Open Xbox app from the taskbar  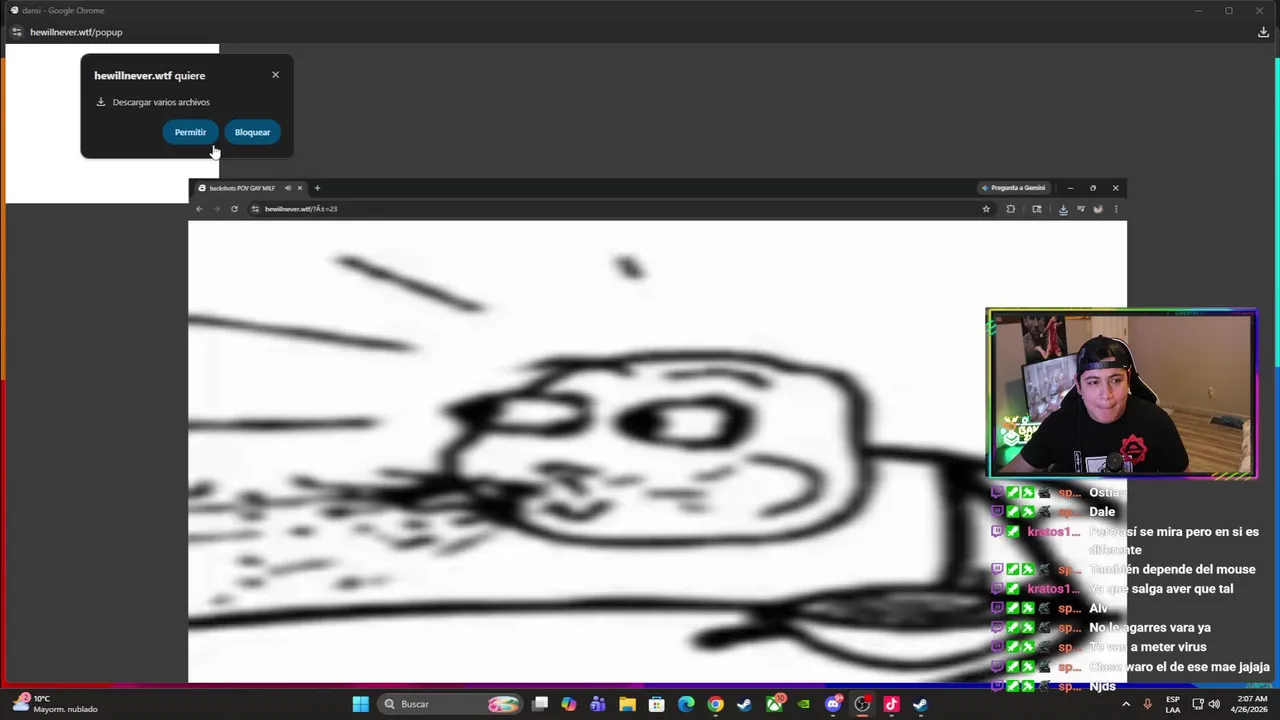(x=775, y=704)
